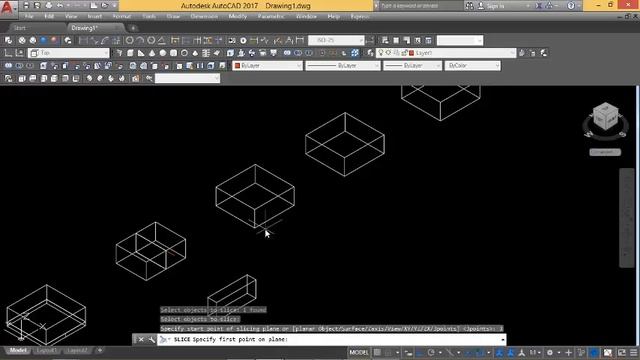Switch to the Layout1 tab
This screenshot has width=640, height=360.
(47, 351)
